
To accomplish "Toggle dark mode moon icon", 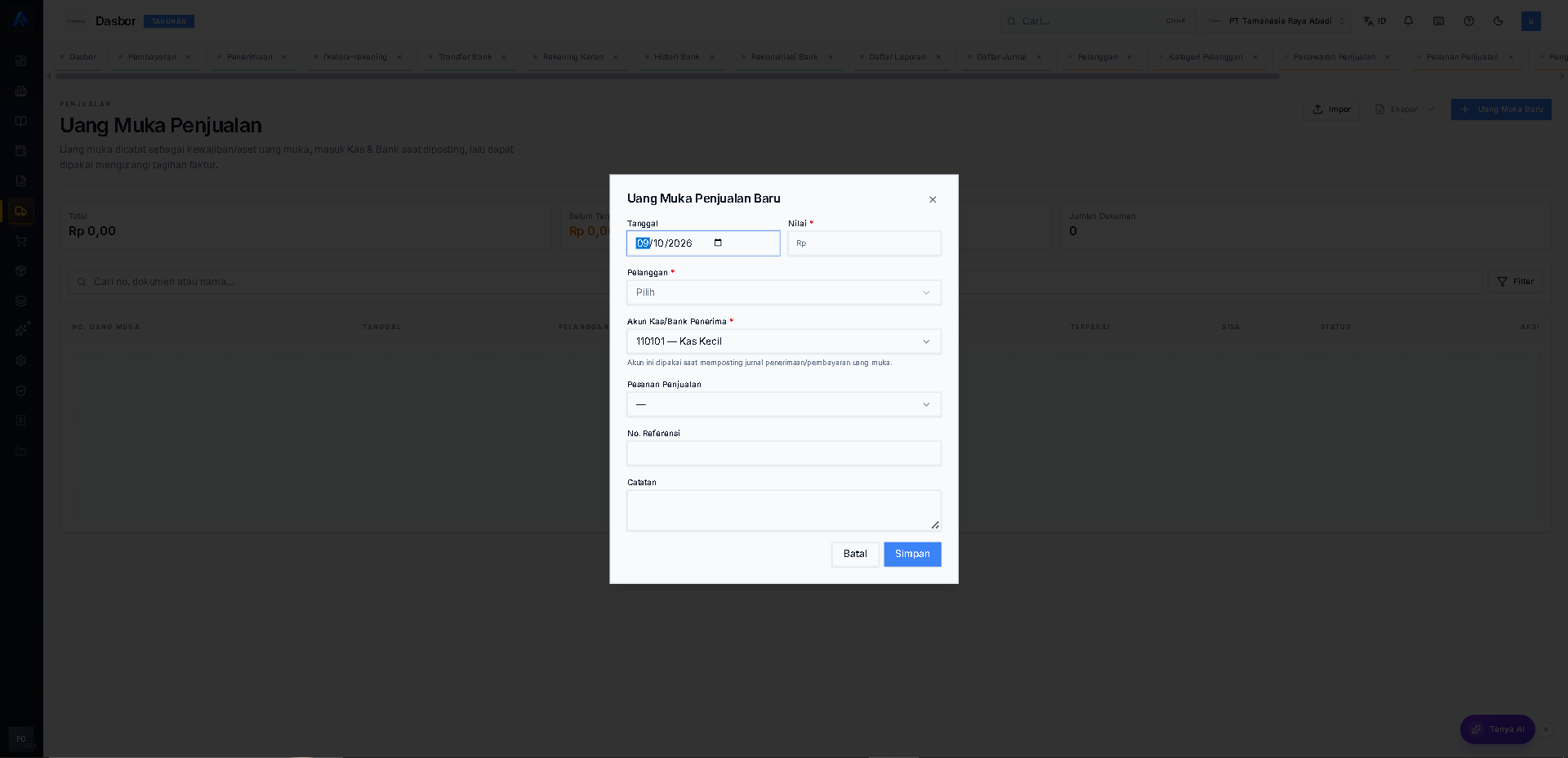I will pos(1498,21).
